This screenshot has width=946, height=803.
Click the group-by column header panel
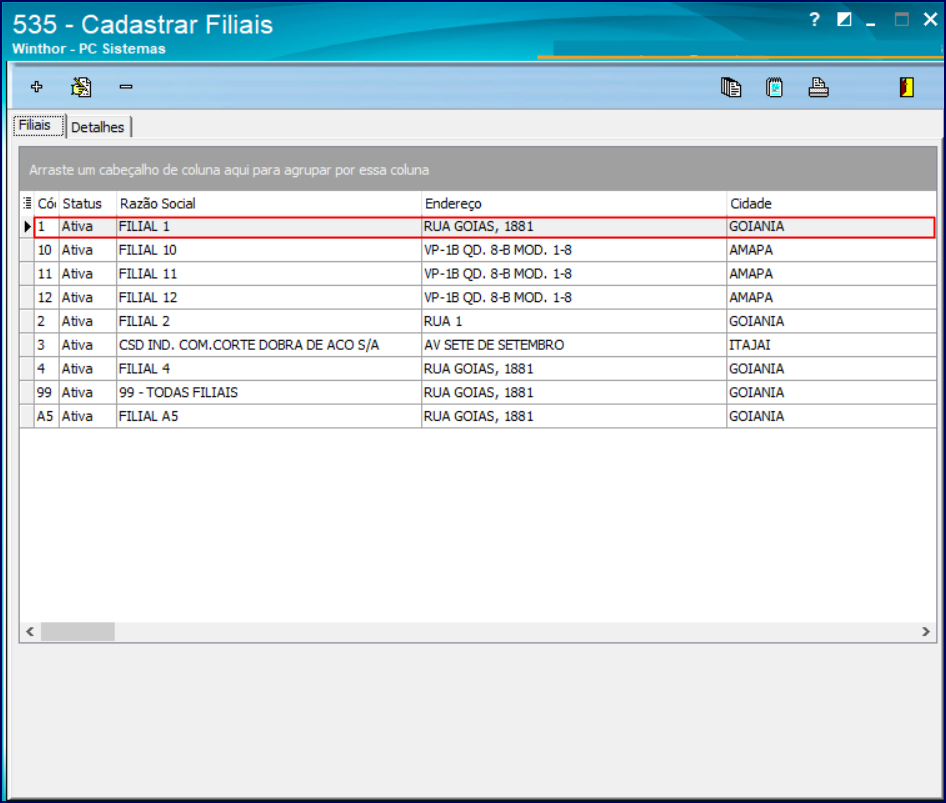click(478, 170)
